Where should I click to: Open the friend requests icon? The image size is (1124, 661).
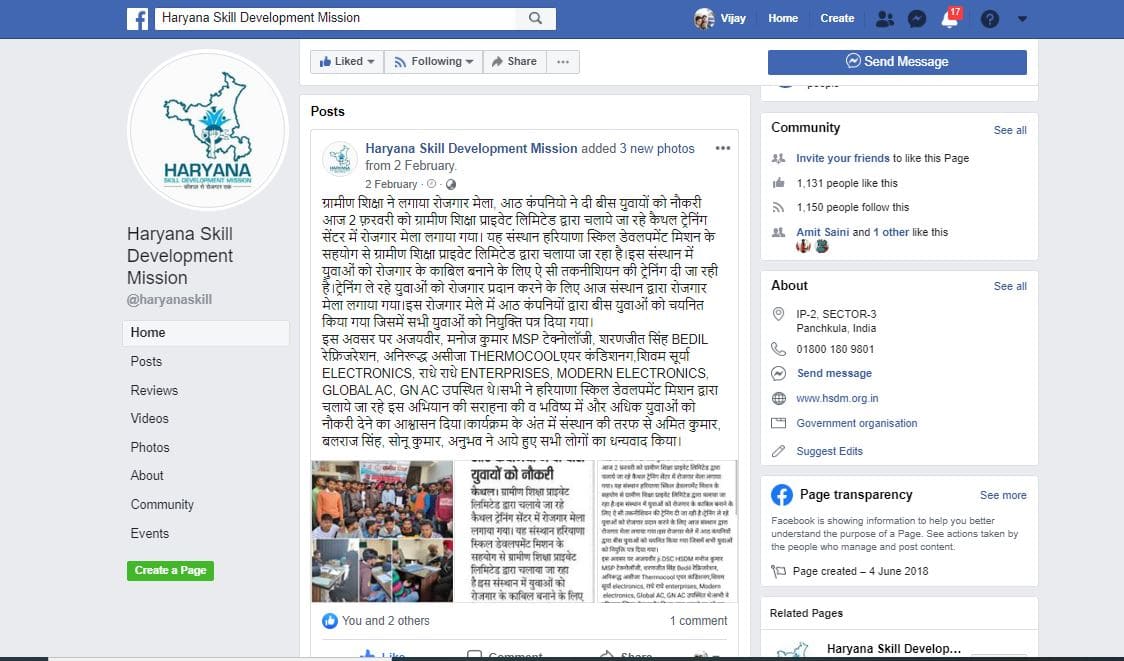(x=885, y=19)
